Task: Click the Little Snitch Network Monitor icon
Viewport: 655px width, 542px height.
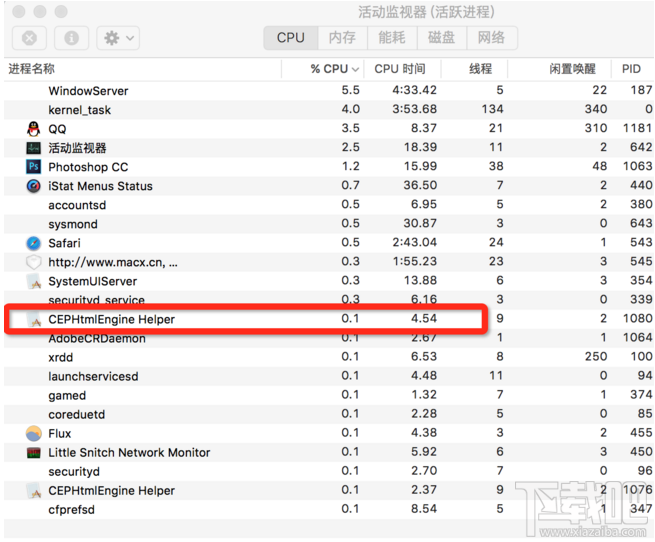Action: click(33, 453)
